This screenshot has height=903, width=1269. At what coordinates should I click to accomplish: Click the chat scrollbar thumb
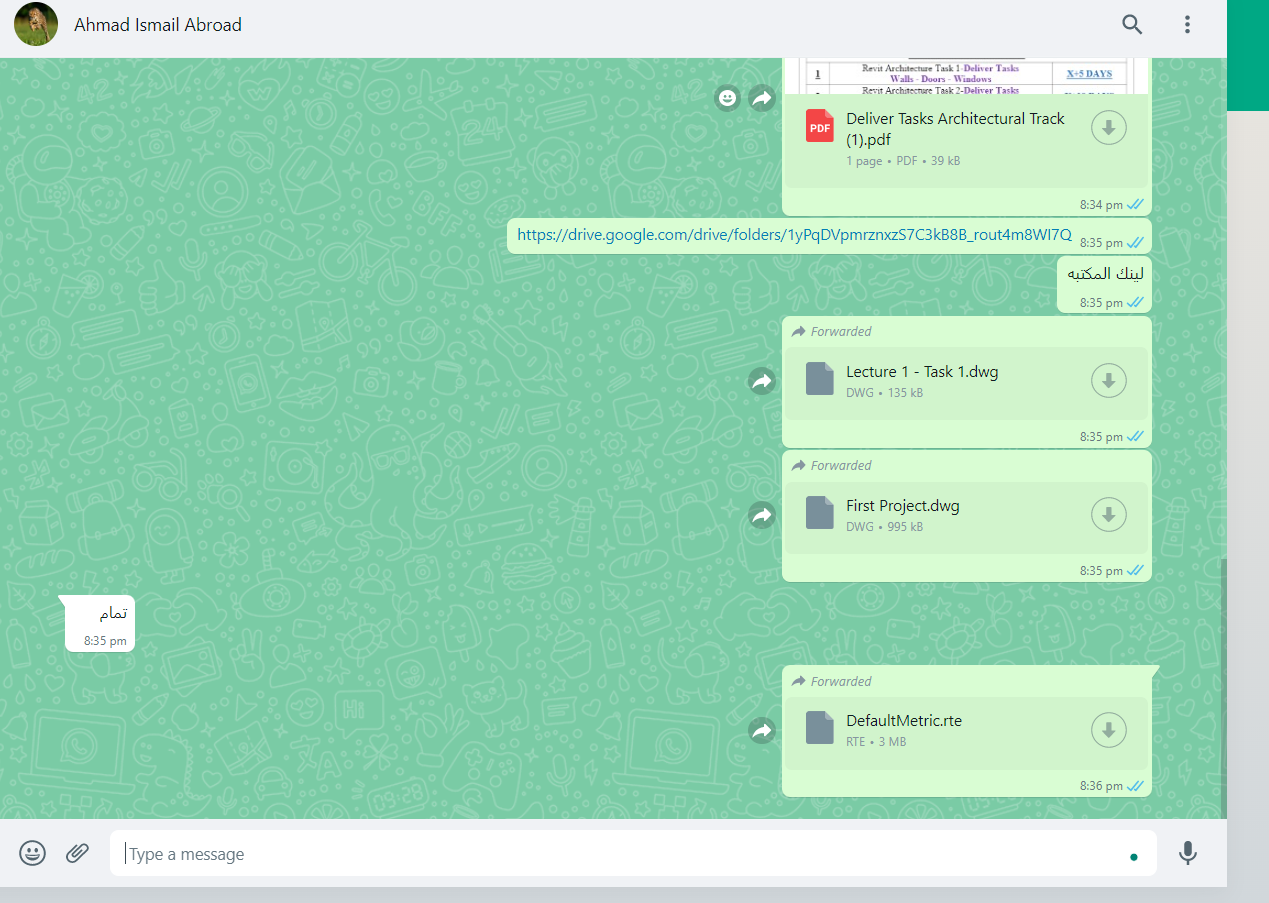point(1223,690)
